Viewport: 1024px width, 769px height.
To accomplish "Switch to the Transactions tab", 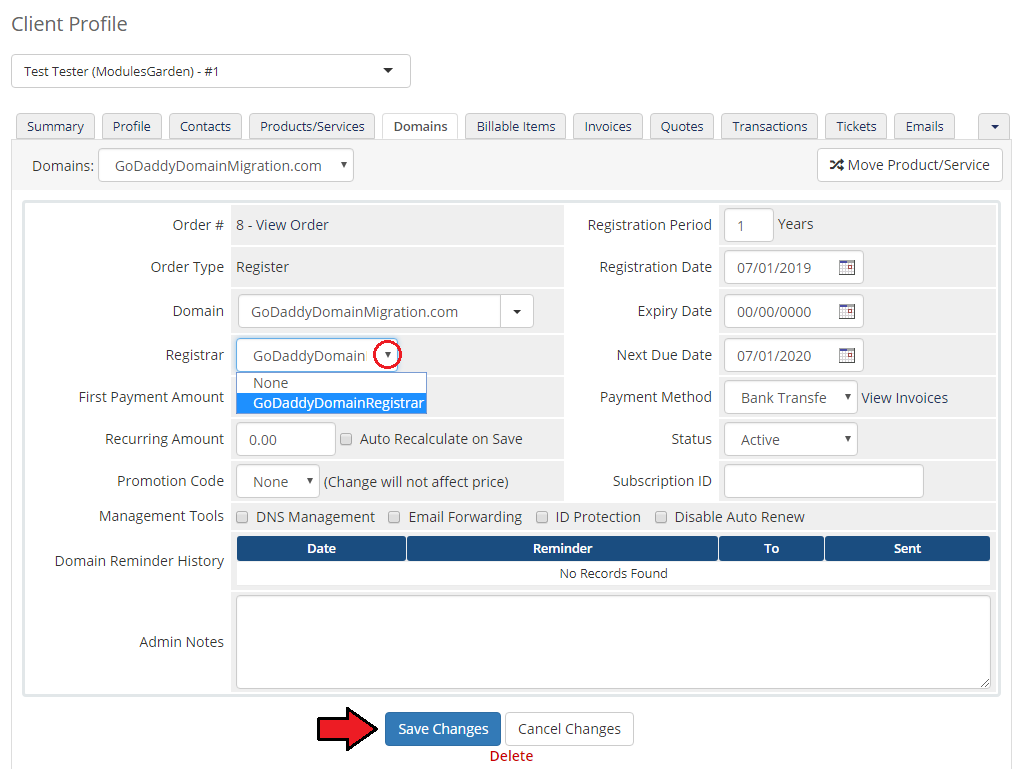I will [769, 127].
